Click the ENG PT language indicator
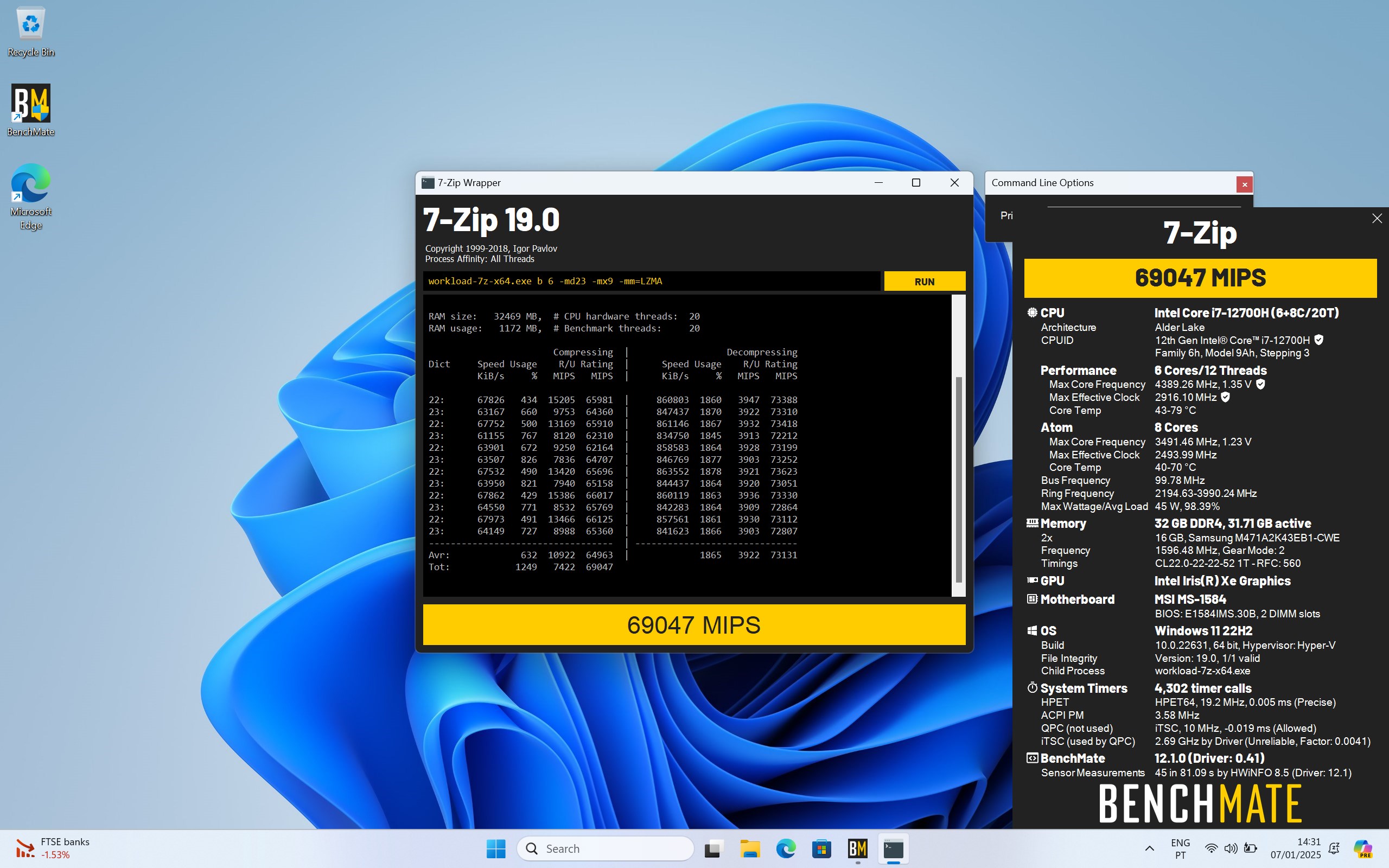 click(x=1180, y=848)
